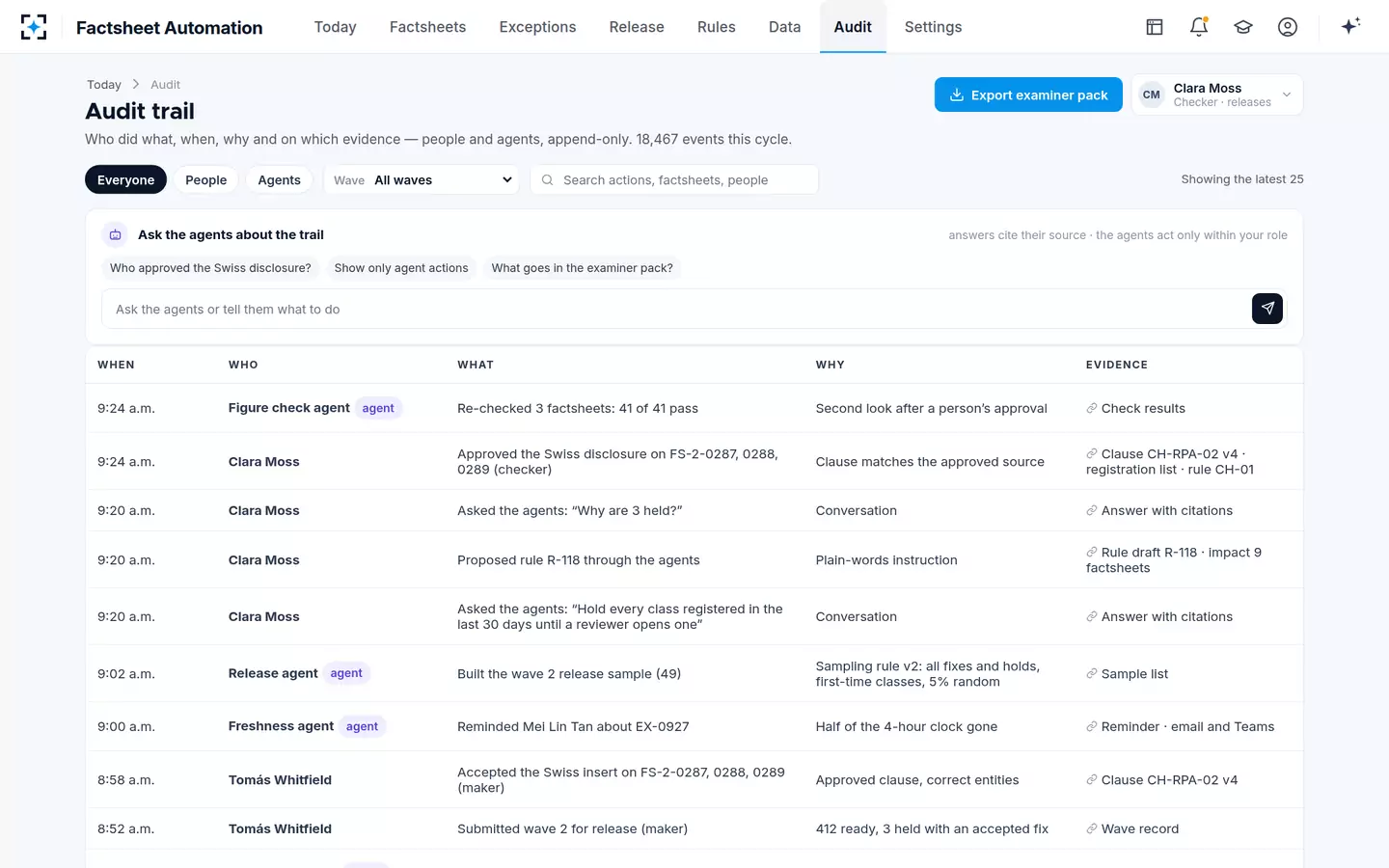The width and height of the screenshot is (1389, 868).
Task: Open the AI sparkle assistant icon
Action: [x=1350, y=26]
